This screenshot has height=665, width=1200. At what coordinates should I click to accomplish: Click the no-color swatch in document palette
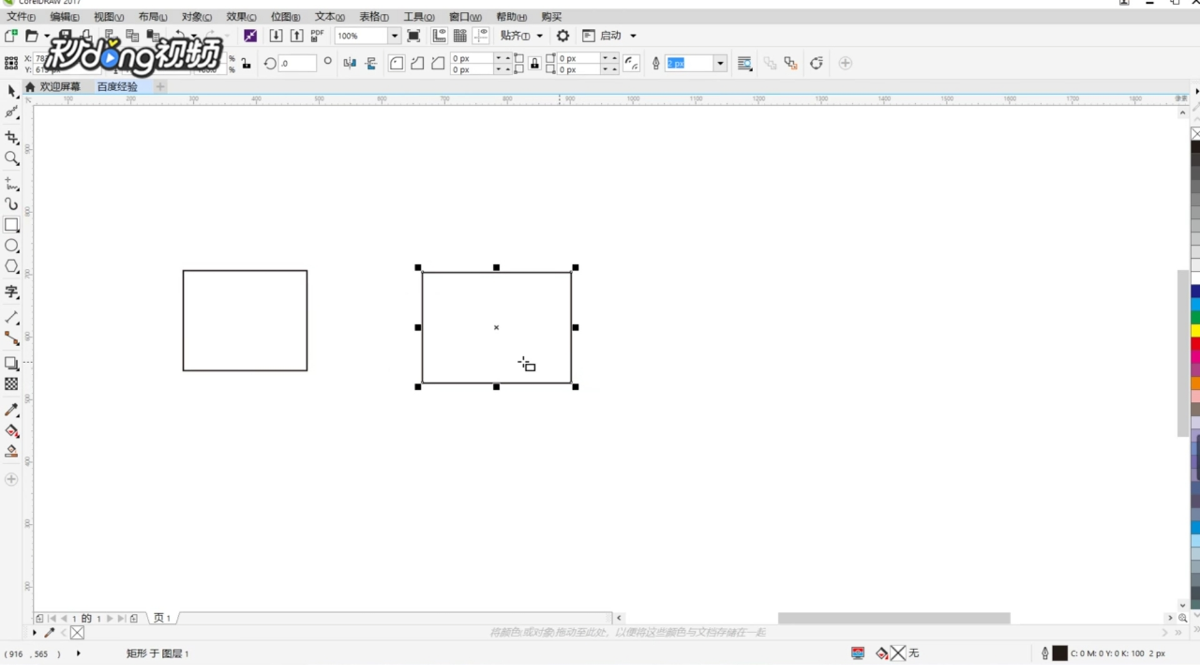point(77,633)
